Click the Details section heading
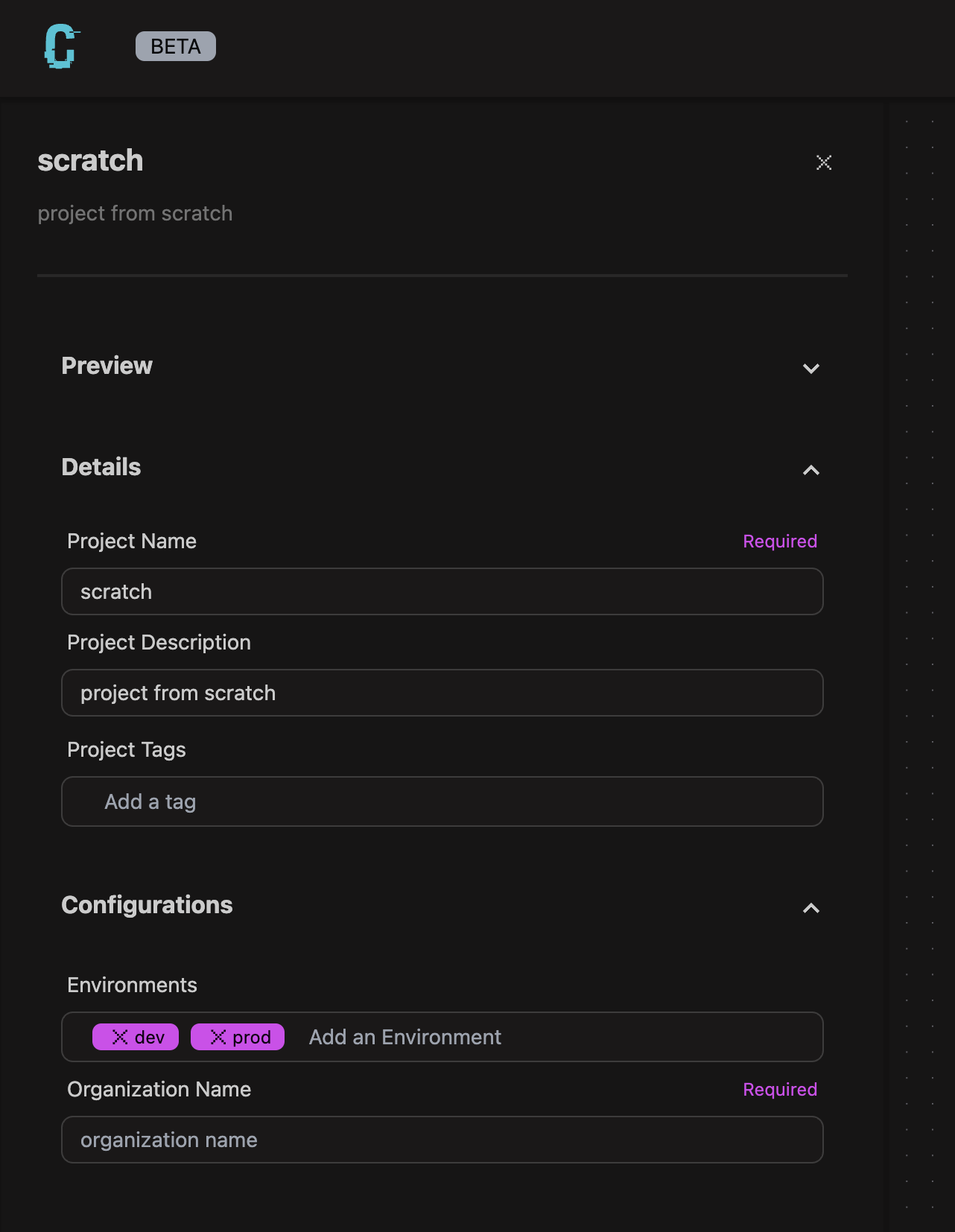The height and width of the screenshot is (1232, 955). [101, 467]
